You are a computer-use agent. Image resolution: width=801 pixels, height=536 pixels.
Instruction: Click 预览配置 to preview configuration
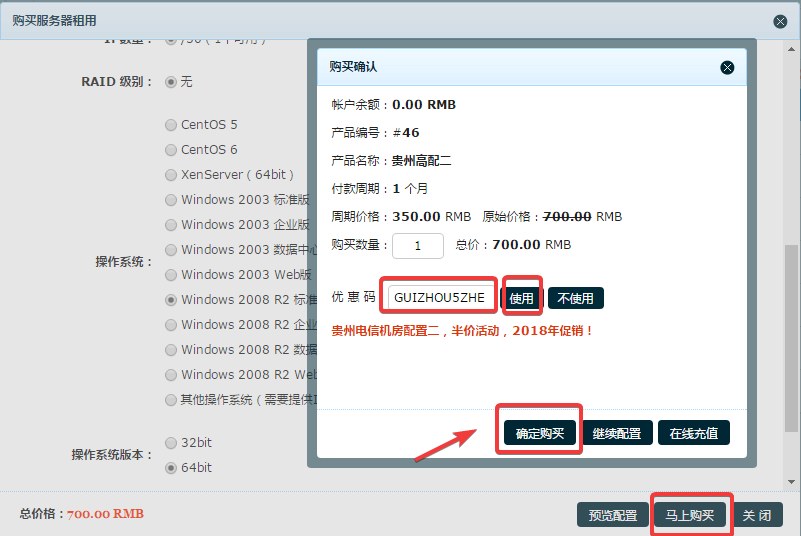[x=612, y=515]
